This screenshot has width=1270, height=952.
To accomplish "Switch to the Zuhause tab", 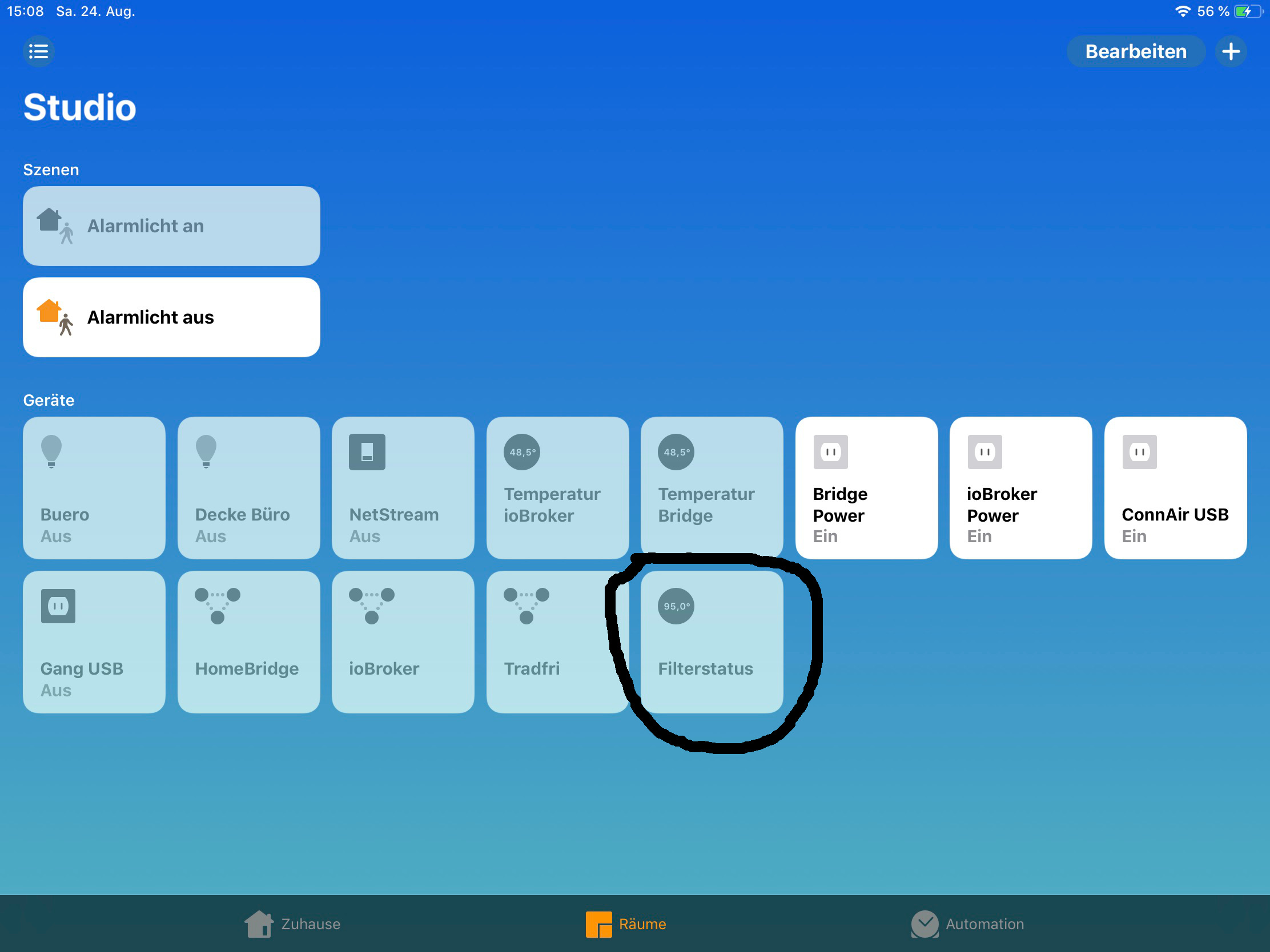I will click(293, 924).
